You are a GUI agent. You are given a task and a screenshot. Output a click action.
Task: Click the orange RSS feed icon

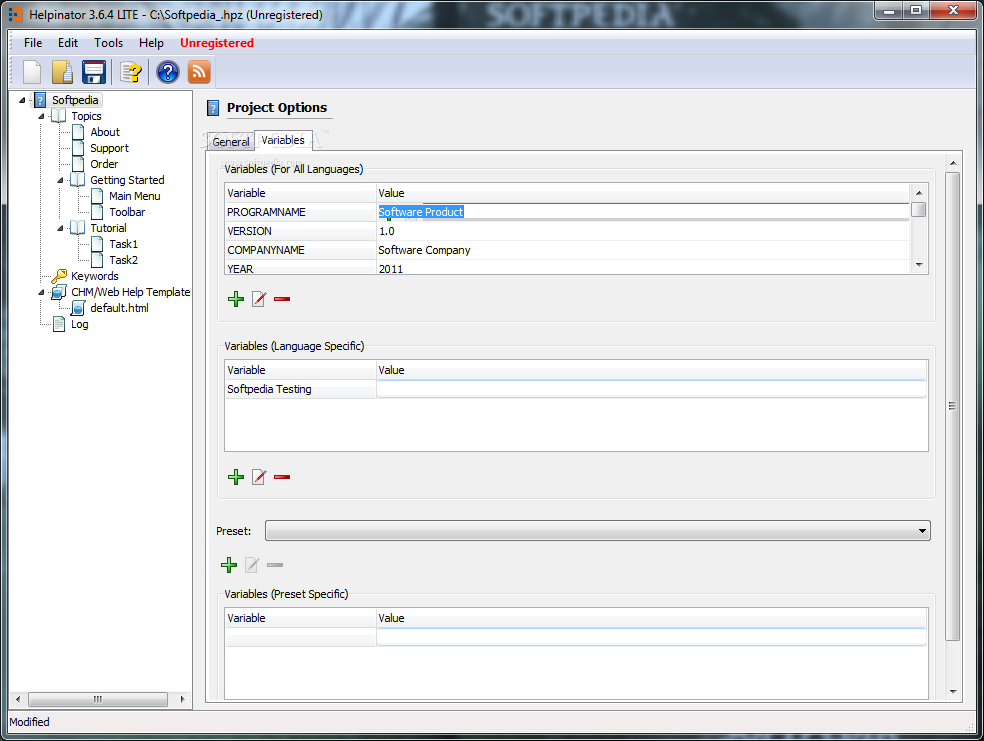click(199, 72)
